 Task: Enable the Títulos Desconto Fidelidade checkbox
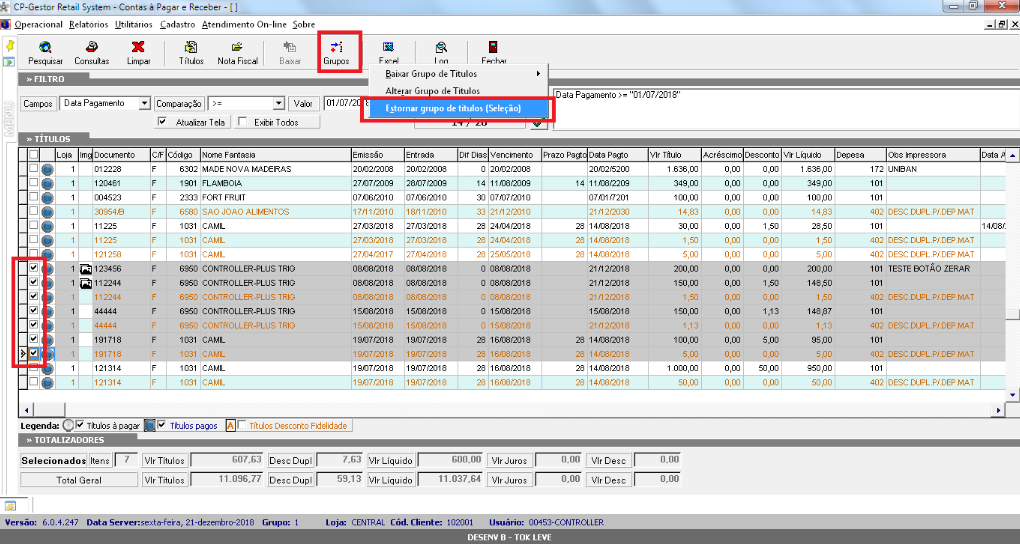(x=242, y=426)
